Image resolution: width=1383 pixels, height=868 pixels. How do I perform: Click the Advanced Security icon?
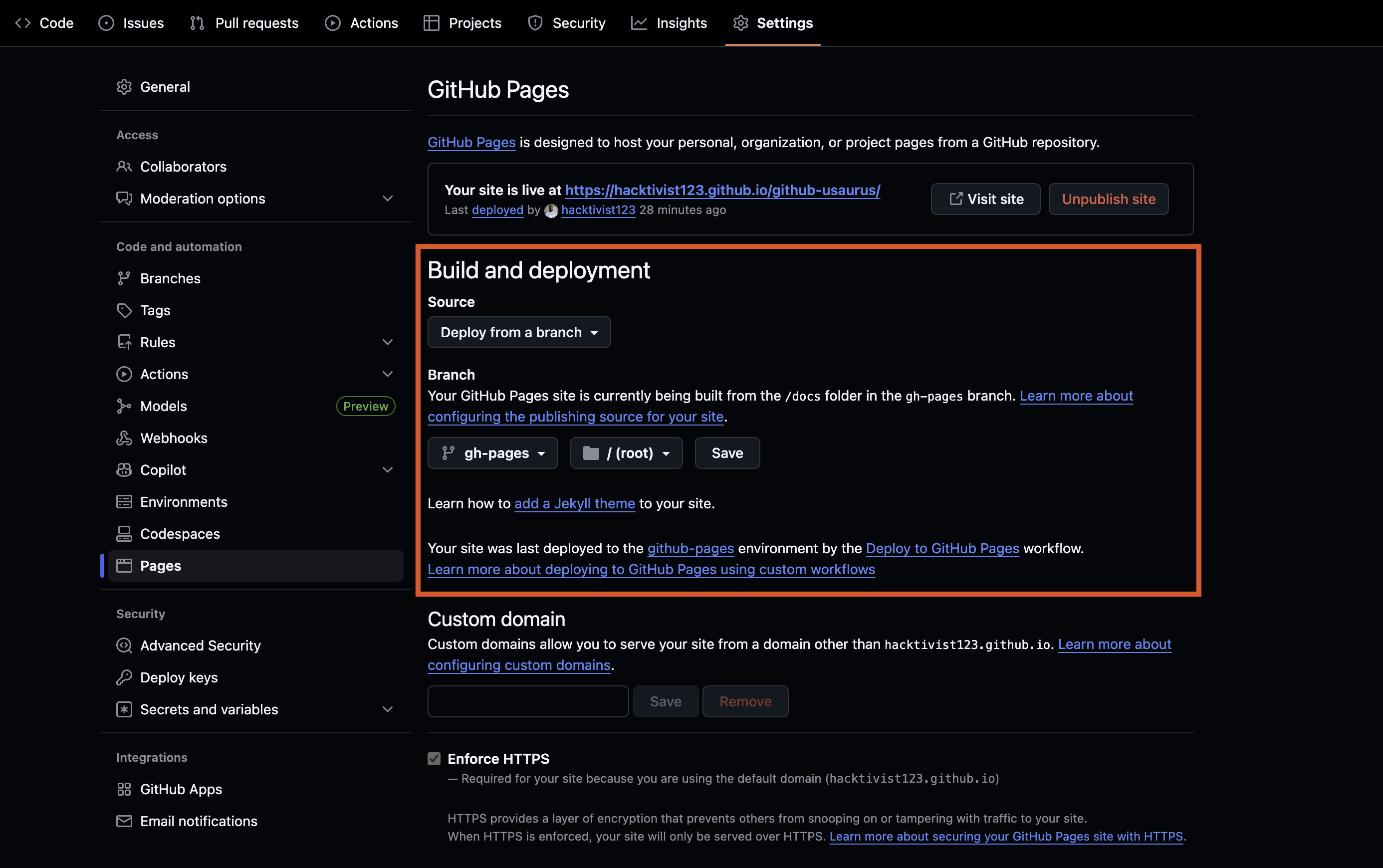click(x=124, y=646)
